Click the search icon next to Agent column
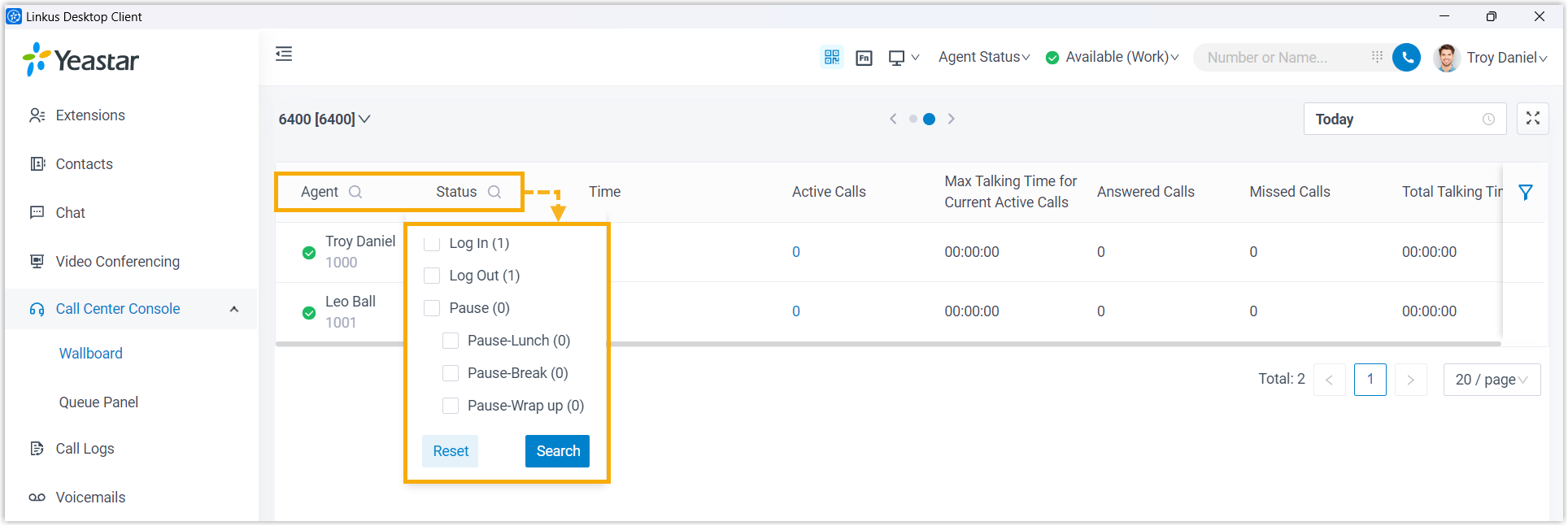This screenshot has height=526, width=1568. click(x=355, y=192)
